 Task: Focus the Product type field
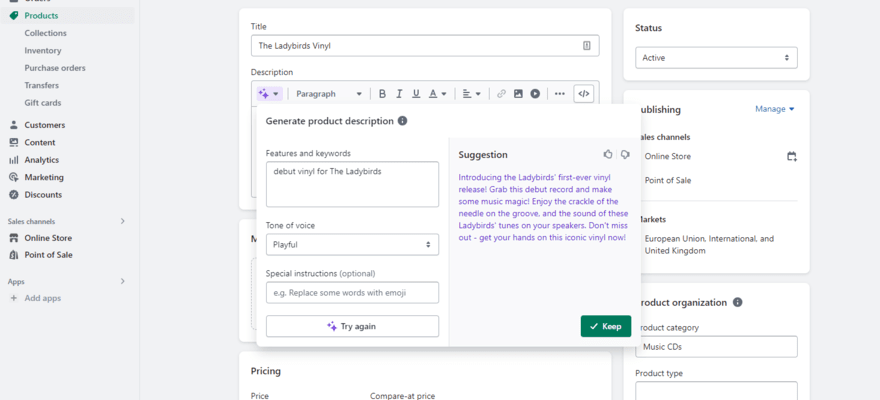tap(716, 390)
